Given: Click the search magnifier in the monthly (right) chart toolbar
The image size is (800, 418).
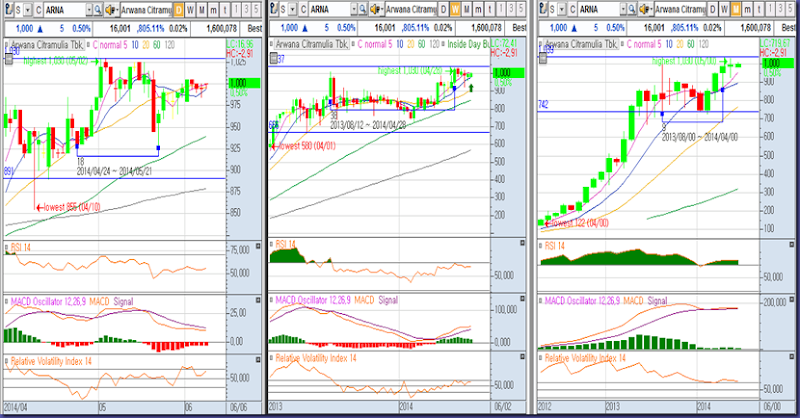Looking at the screenshot, I should click(x=632, y=9).
